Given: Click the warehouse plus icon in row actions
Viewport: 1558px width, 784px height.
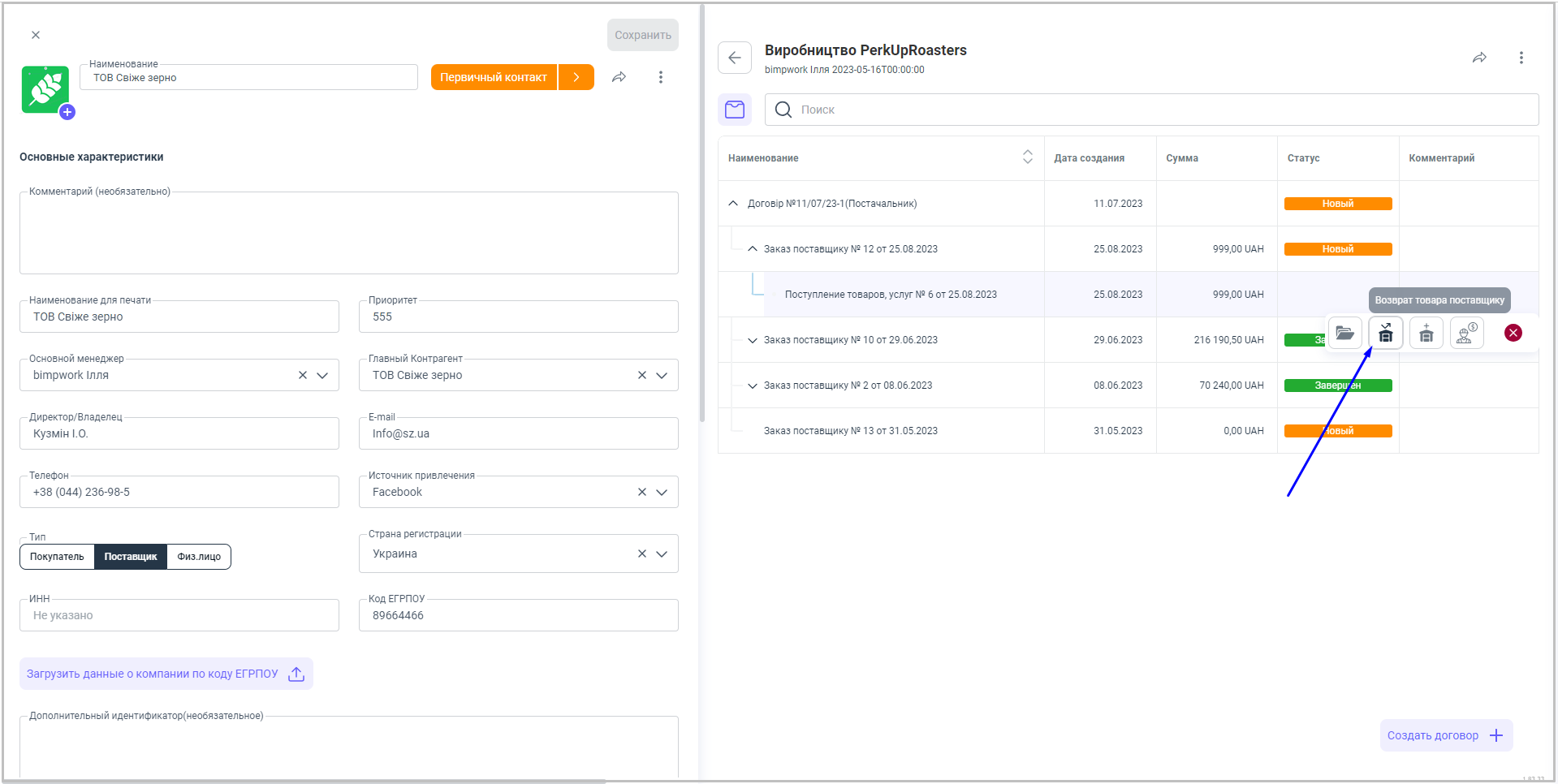Looking at the screenshot, I should [x=1426, y=333].
